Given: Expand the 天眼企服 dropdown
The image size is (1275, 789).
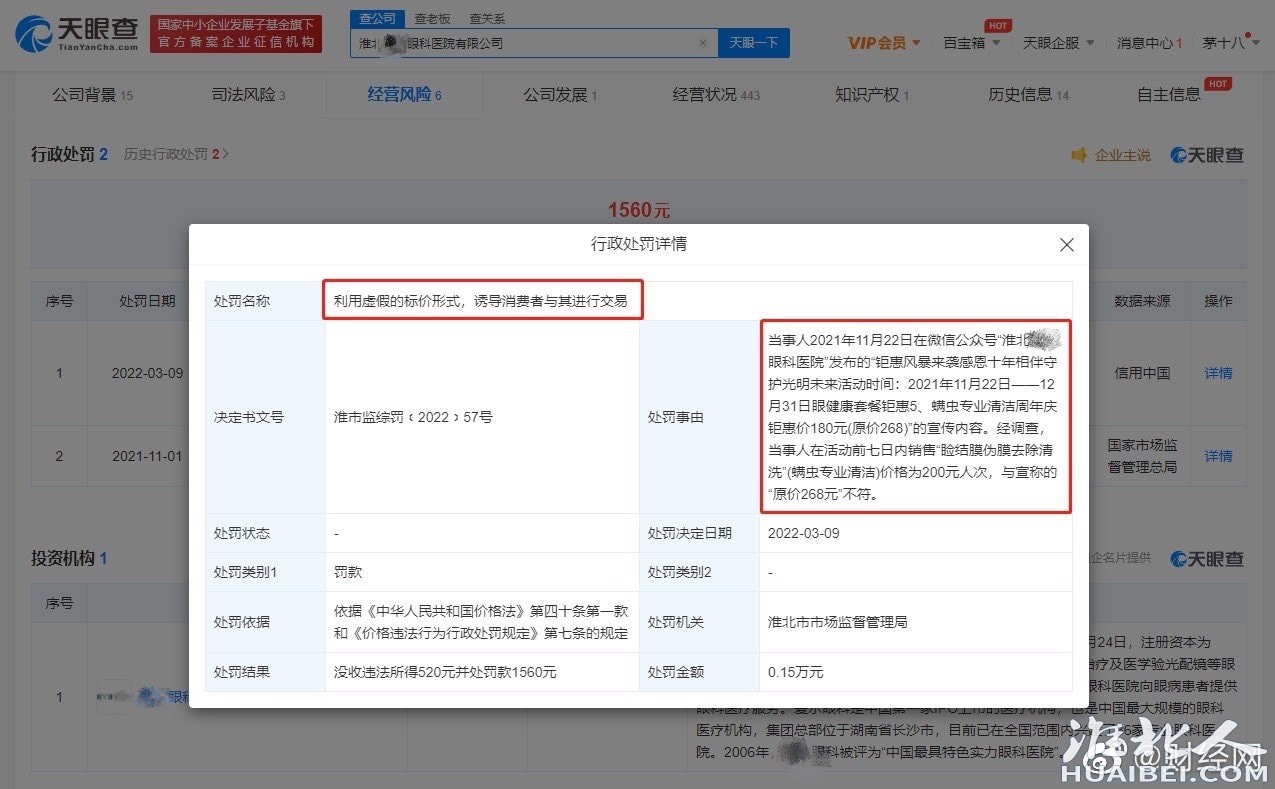Looking at the screenshot, I should 1058,43.
